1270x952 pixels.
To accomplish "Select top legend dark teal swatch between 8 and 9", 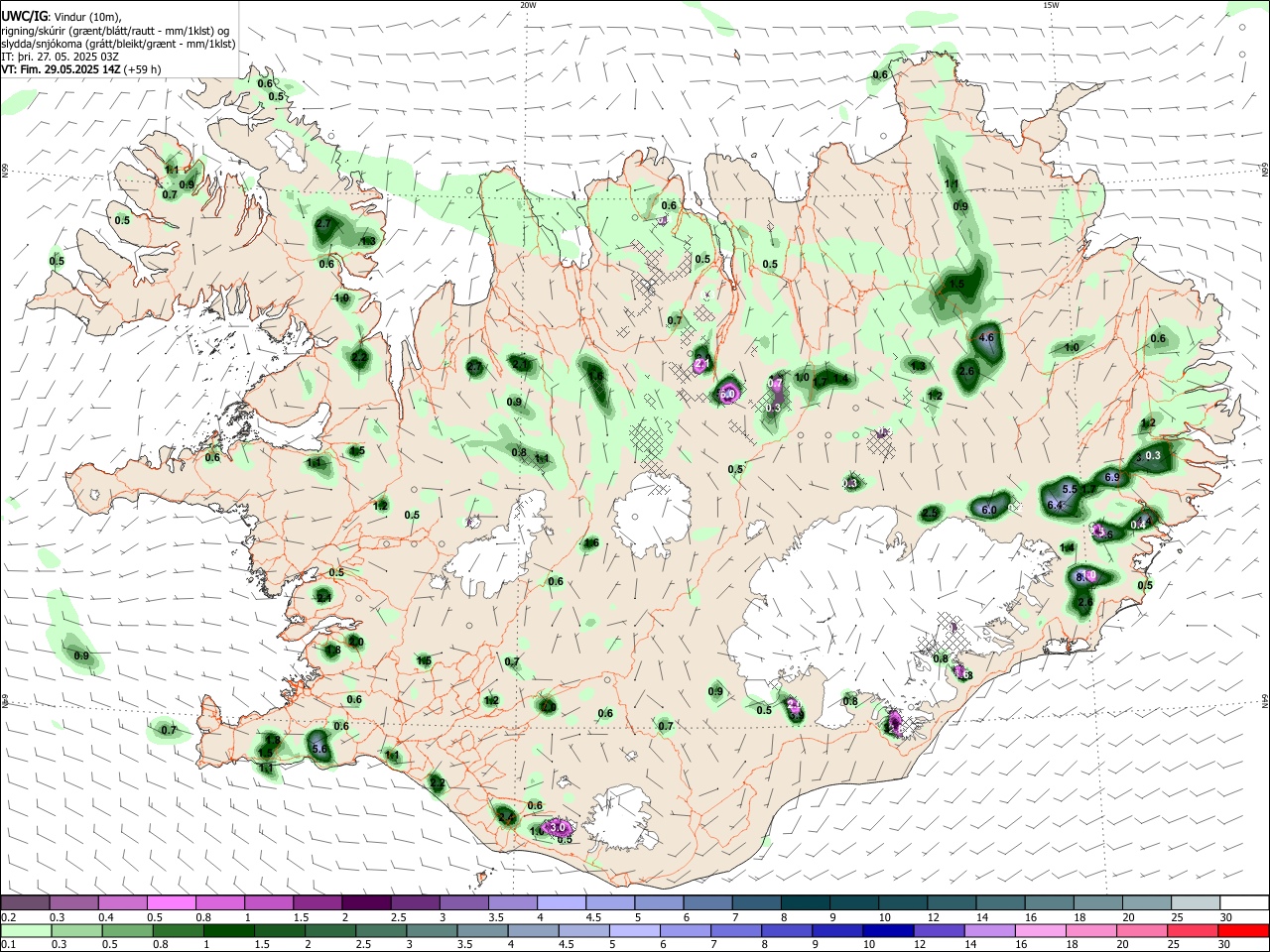I will (x=805, y=902).
